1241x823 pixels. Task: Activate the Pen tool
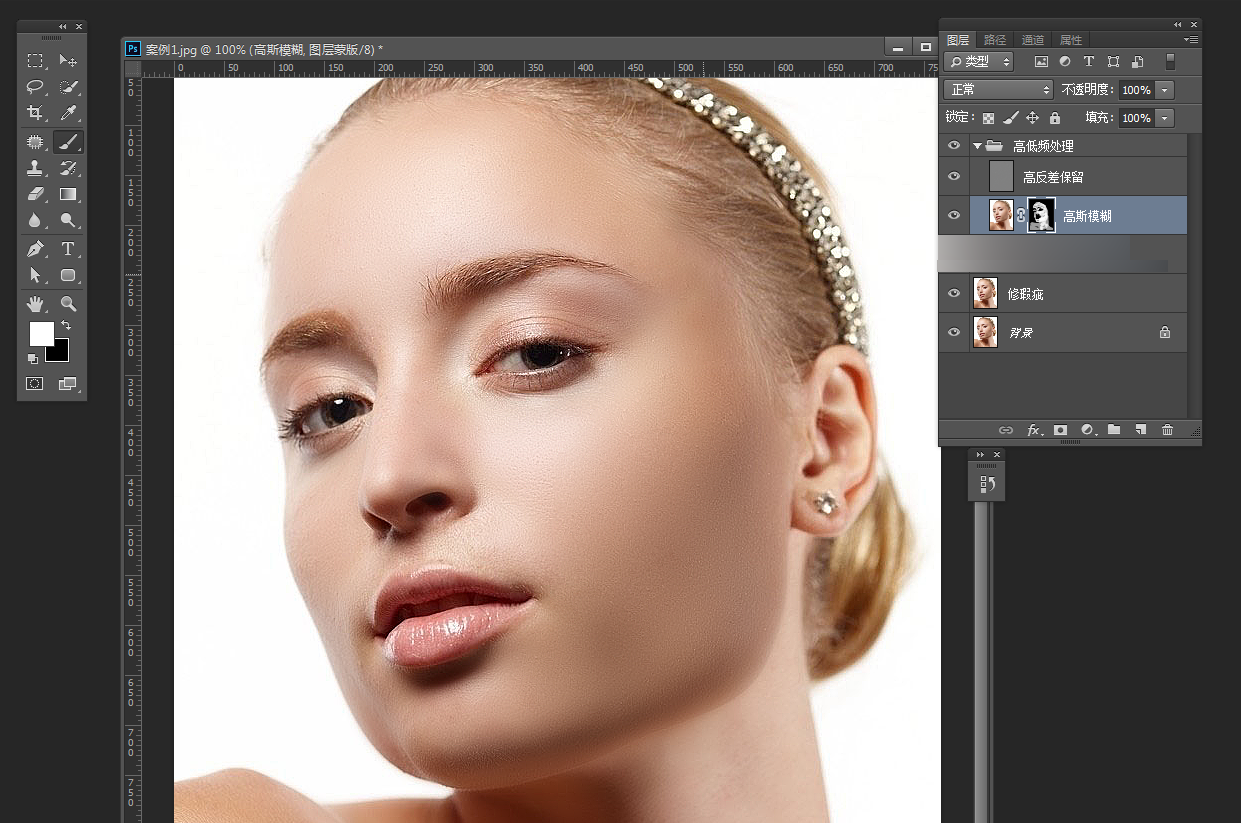pos(35,248)
